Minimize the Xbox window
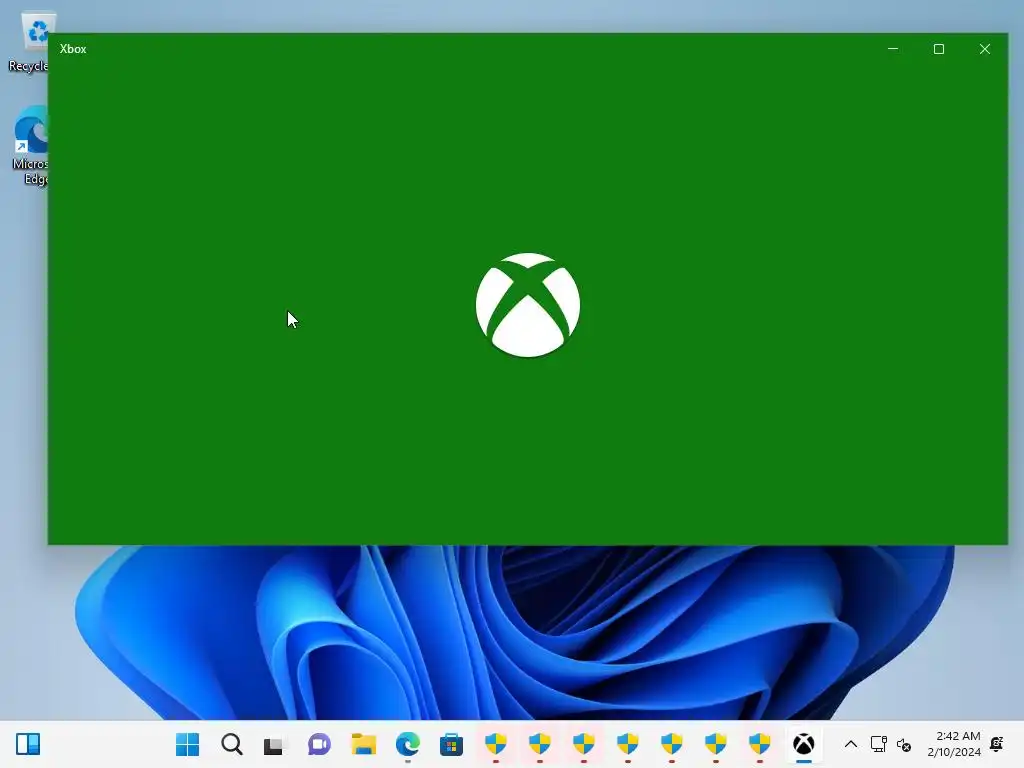This screenshot has width=1024, height=768. 893,49
